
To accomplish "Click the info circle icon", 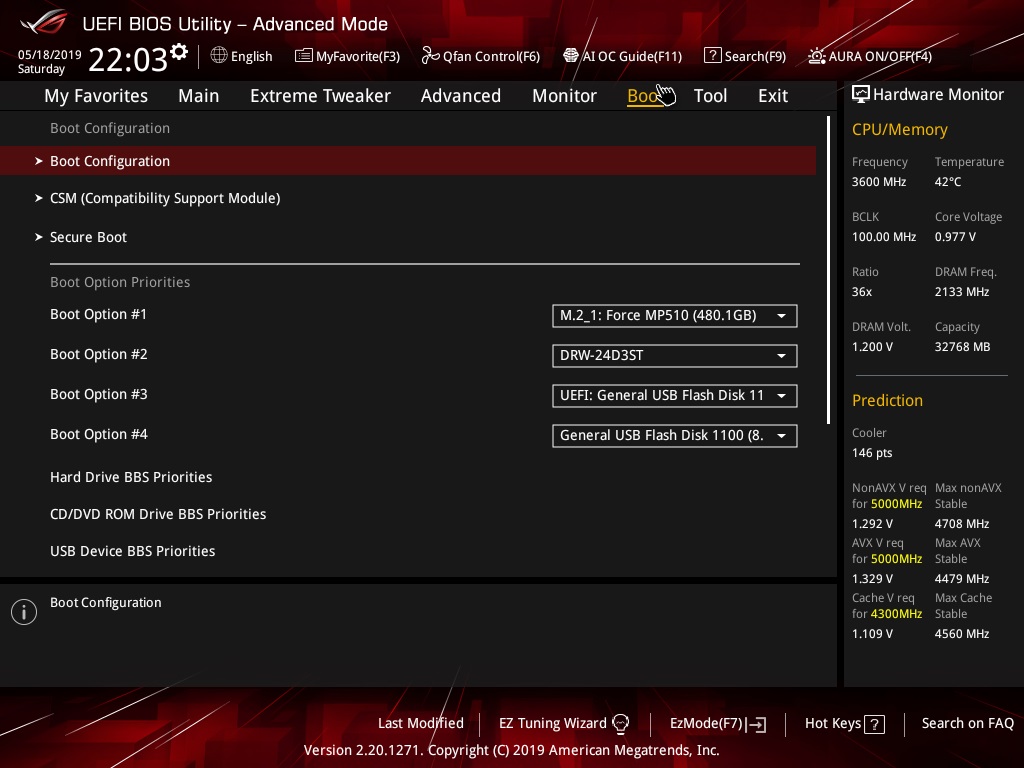I will tap(24, 612).
